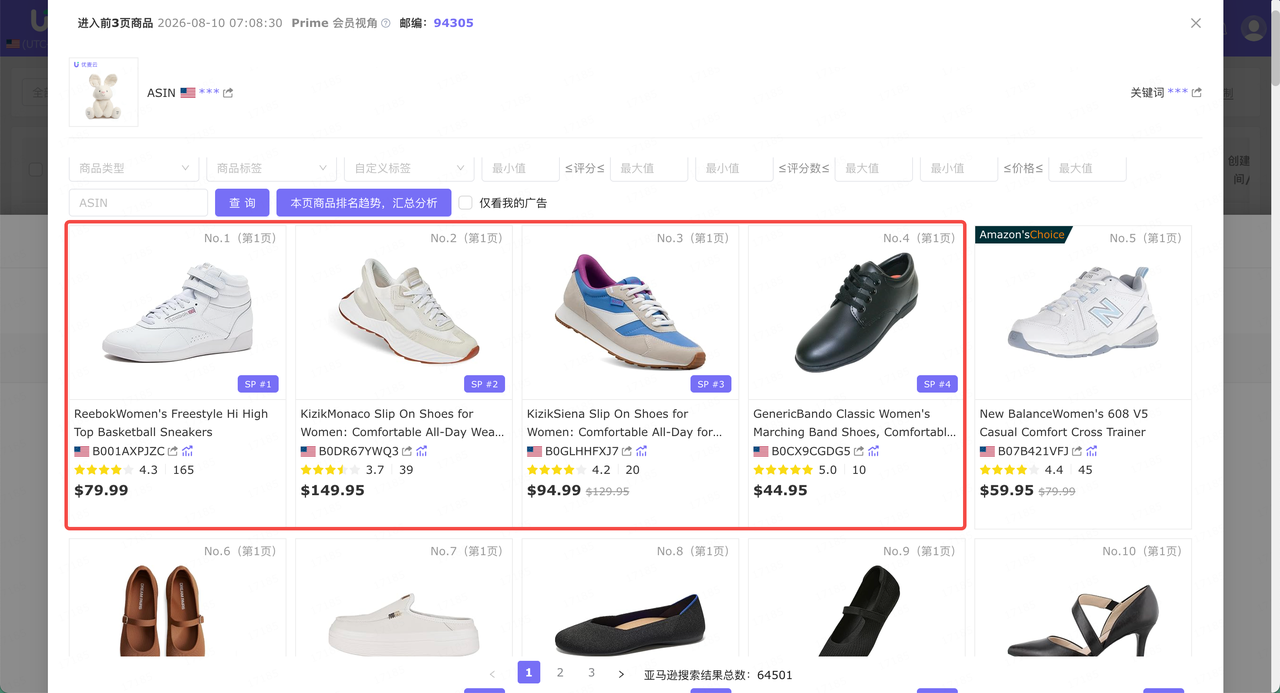This screenshot has width=1280, height=693.
Task: View trend chart icon for B0CX9CGDG5
Action: click(874, 451)
